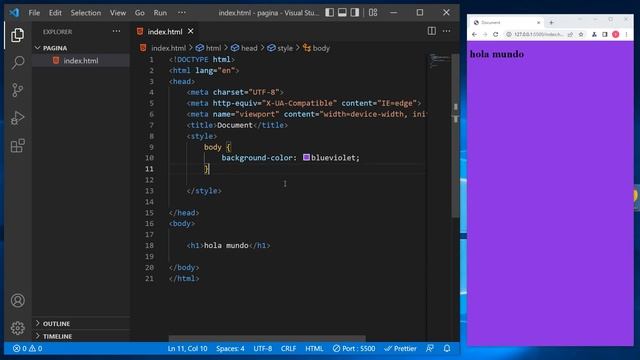The image size is (640, 360).
Task: Click CRLF end of line setting
Action: tap(289, 349)
